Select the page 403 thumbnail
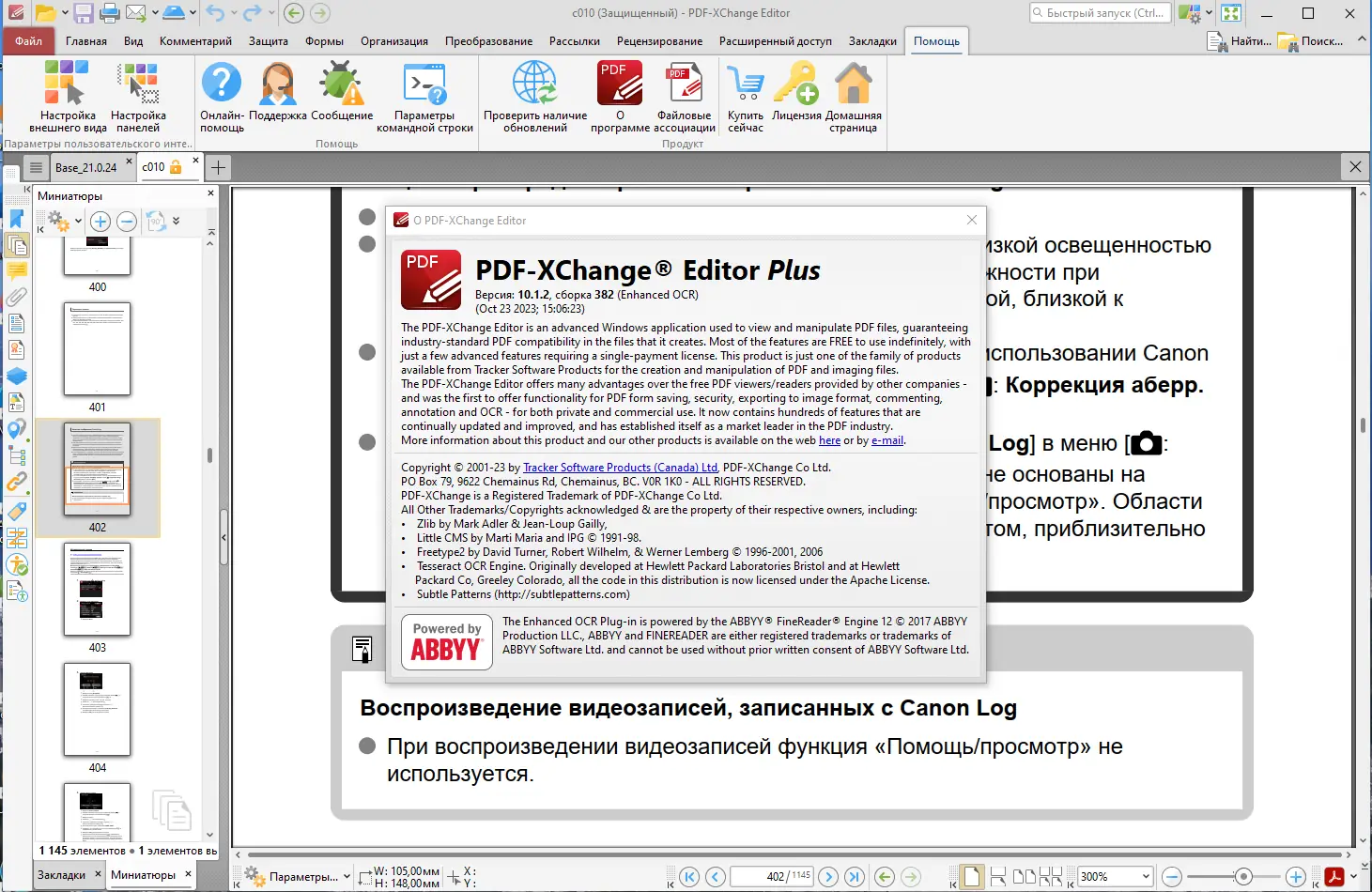 click(97, 590)
